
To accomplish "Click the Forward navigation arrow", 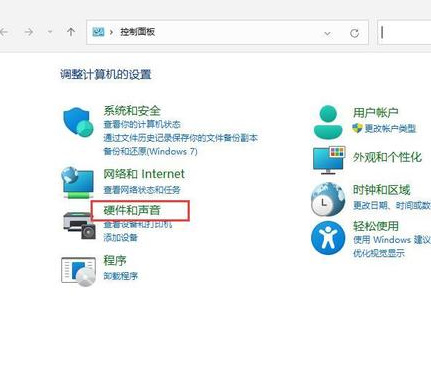I will (29, 32).
